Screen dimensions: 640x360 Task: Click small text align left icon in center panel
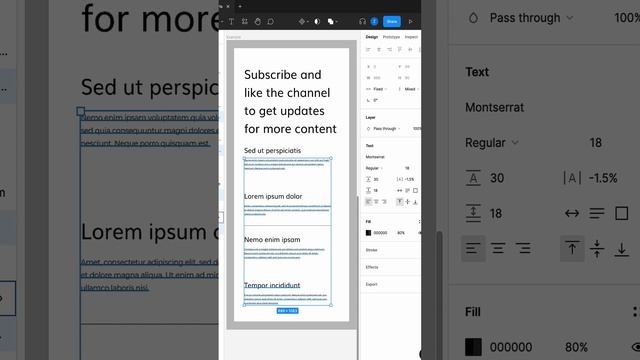point(369,202)
